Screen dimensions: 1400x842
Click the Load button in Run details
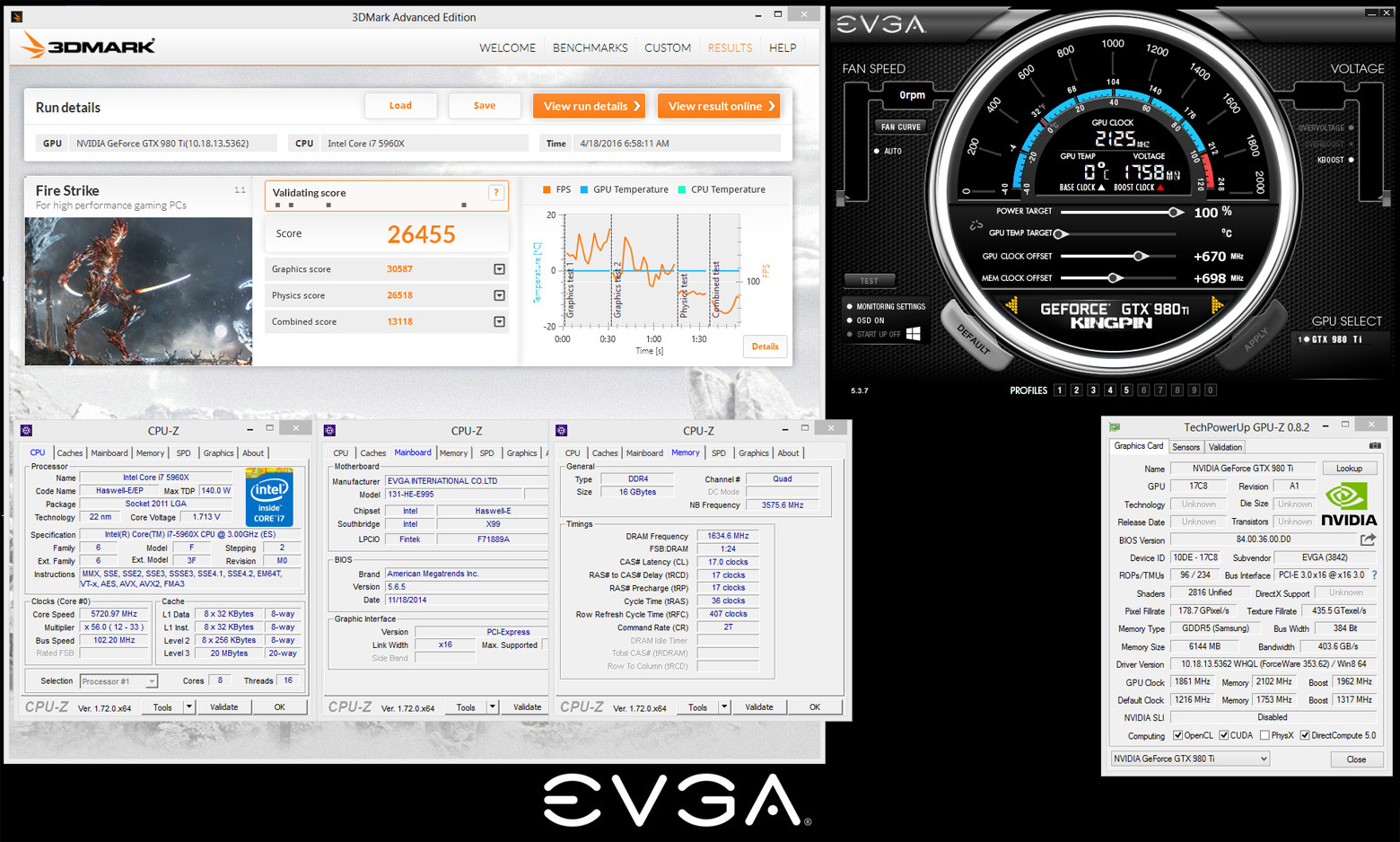(400, 106)
